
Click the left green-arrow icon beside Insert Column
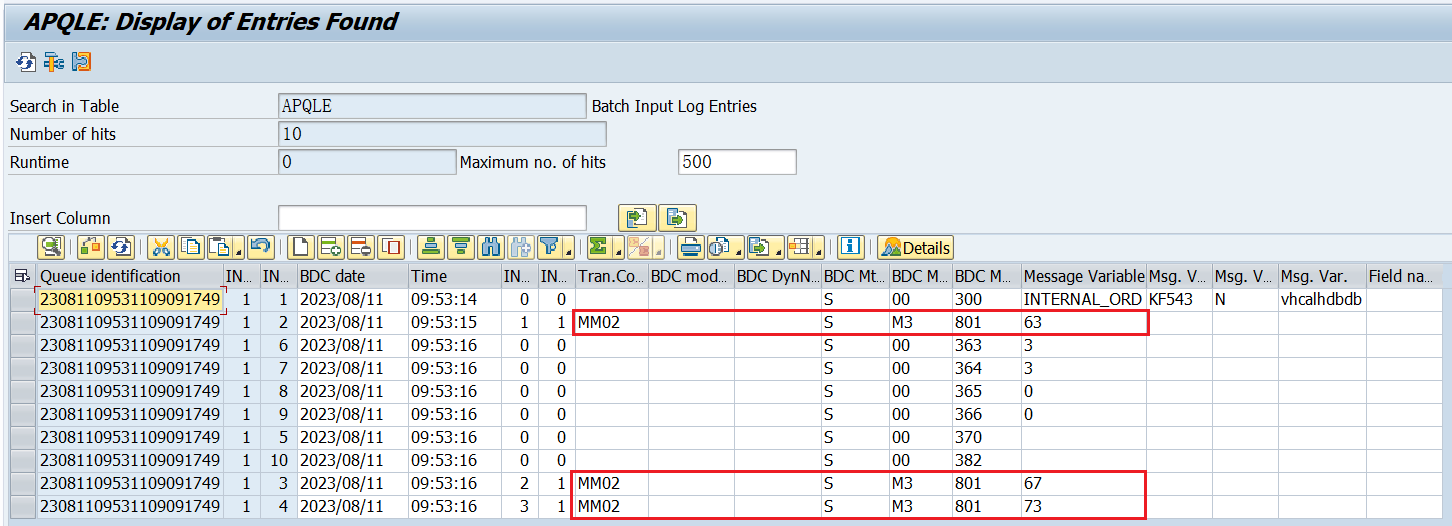click(x=637, y=217)
